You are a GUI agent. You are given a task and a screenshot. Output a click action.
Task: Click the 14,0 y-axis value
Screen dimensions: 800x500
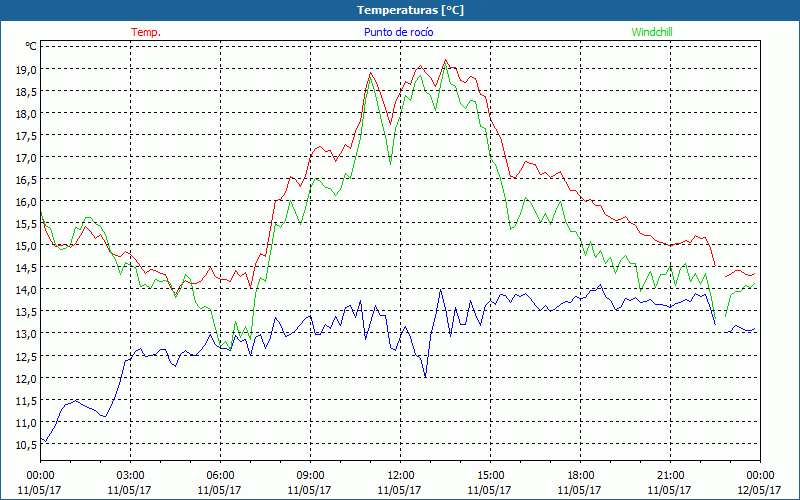pos(26,290)
